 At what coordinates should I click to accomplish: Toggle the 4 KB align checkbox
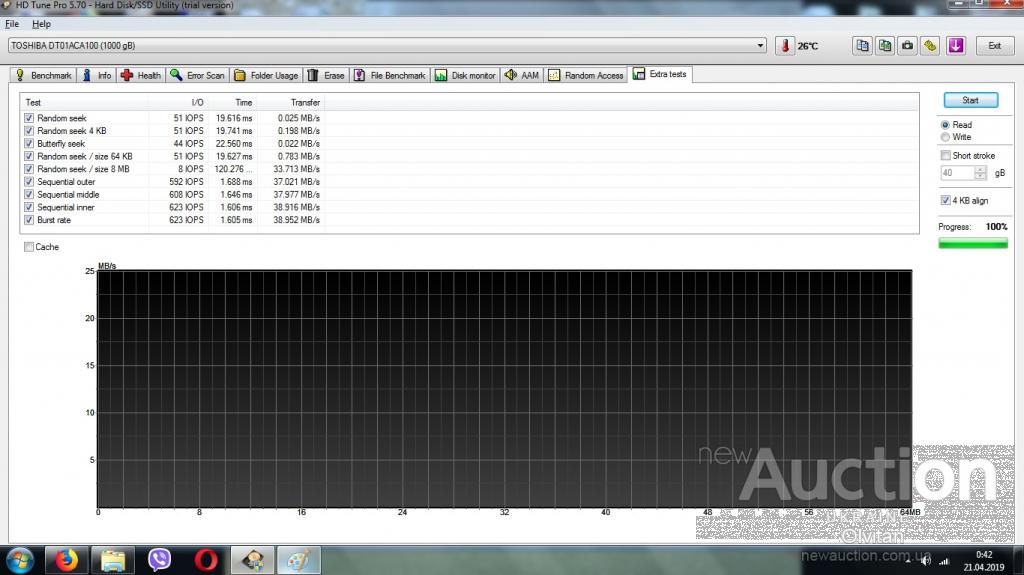pyautogui.click(x=945, y=201)
